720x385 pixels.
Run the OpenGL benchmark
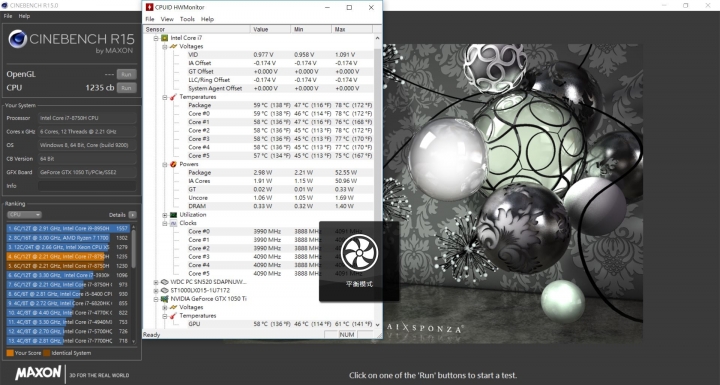click(126, 74)
